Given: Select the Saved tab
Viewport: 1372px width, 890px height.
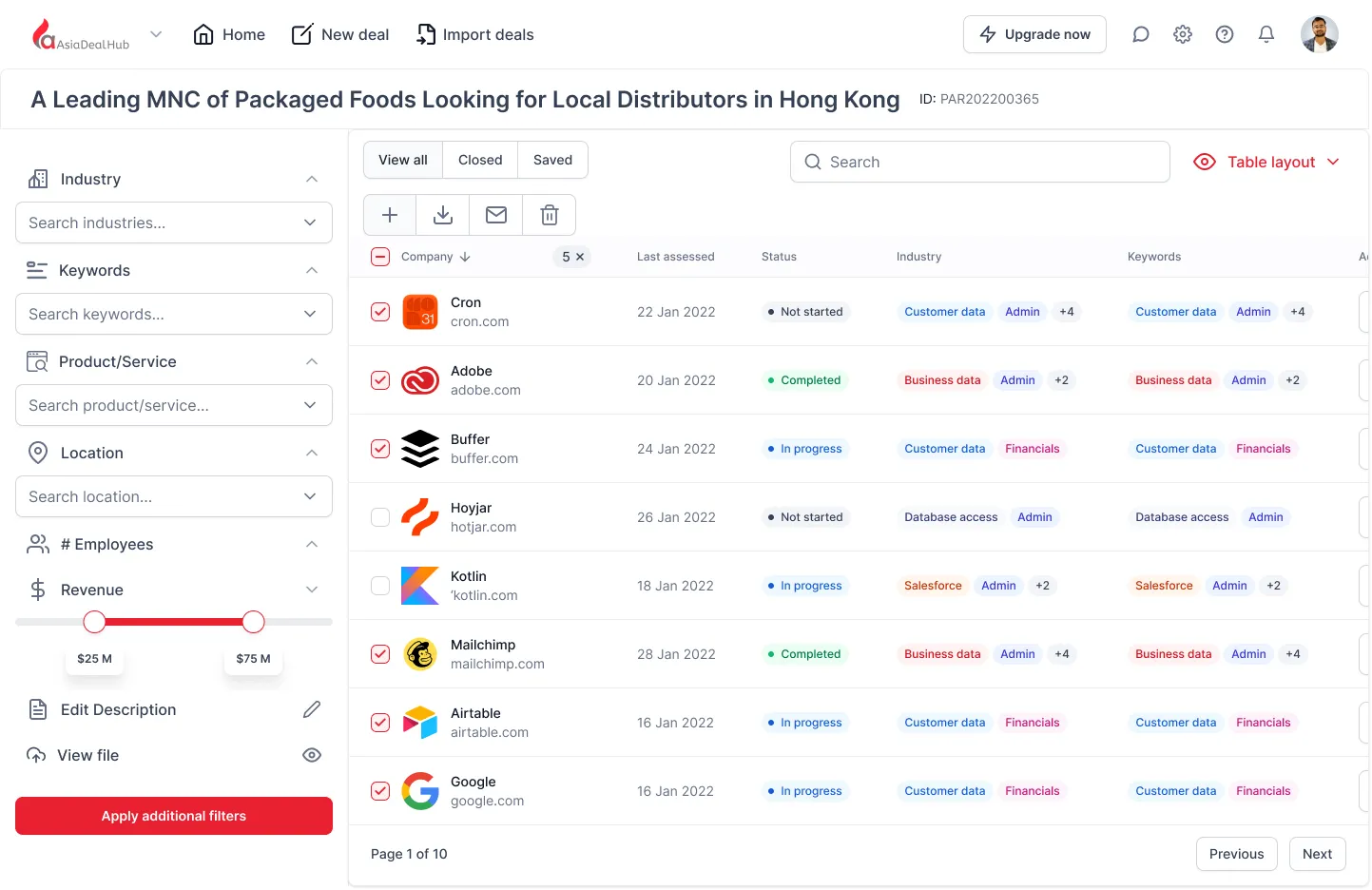Looking at the screenshot, I should coord(552,160).
